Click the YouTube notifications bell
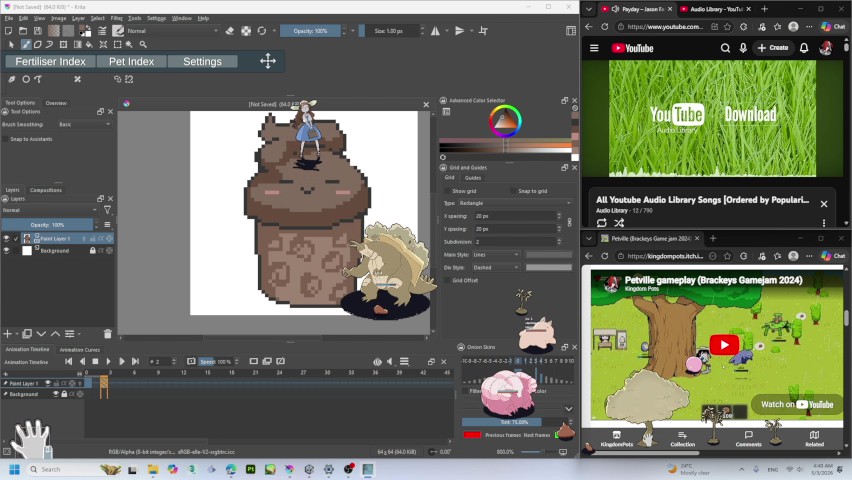This screenshot has height=480, width=852. pos(804,48)
